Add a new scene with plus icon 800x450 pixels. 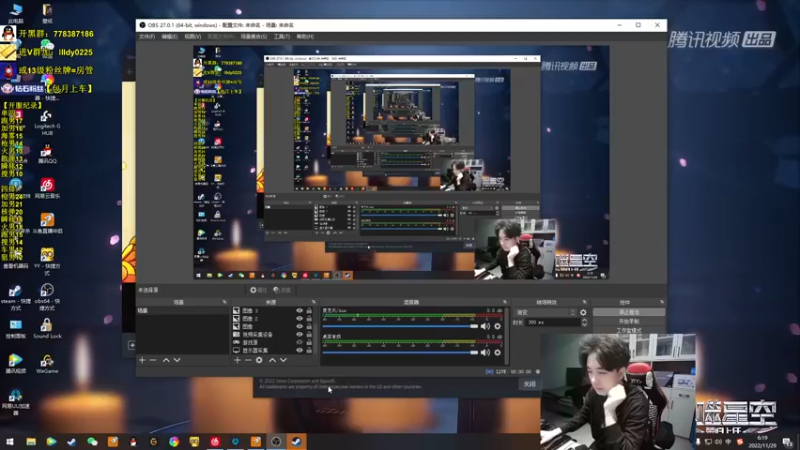[x=142, y=360]
